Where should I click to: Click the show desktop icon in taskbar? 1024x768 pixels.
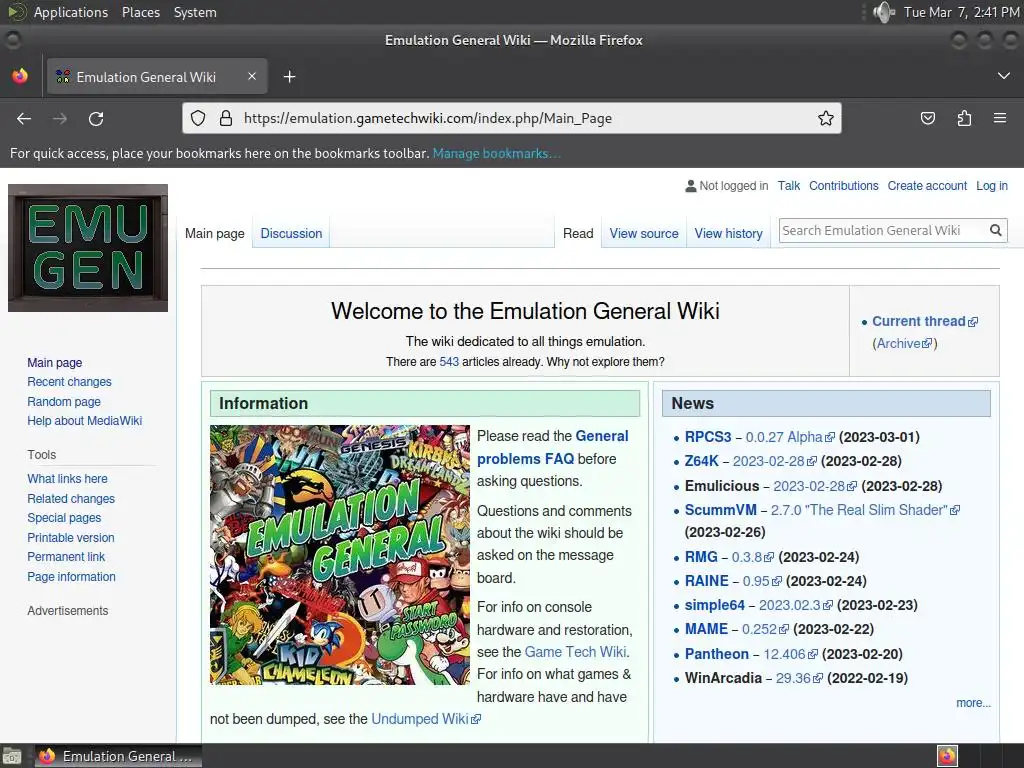coord(12,756)
